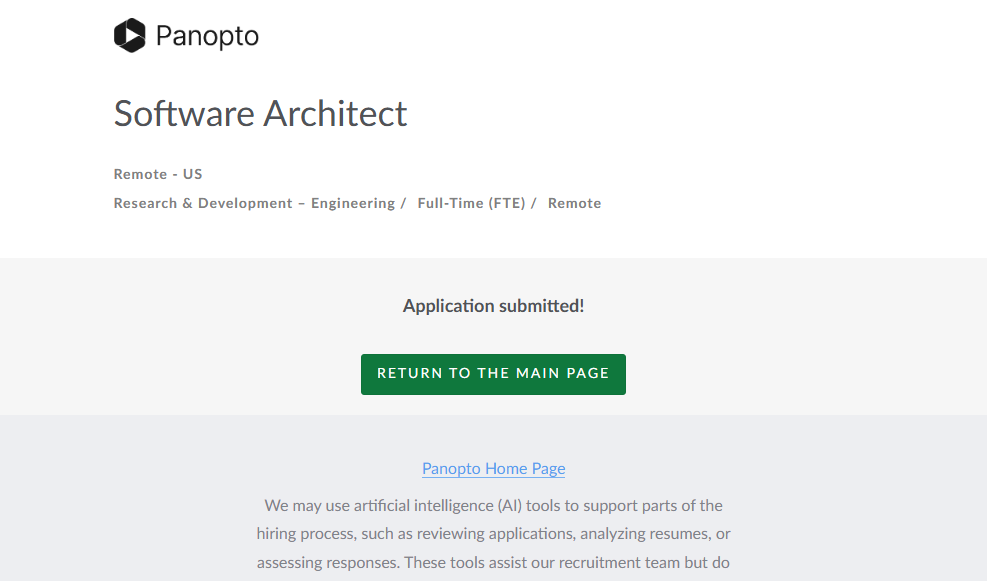Viewport: 987px width, 581px height.
Task: Click the Remote - US location label
Action: (x=158, y=174)
